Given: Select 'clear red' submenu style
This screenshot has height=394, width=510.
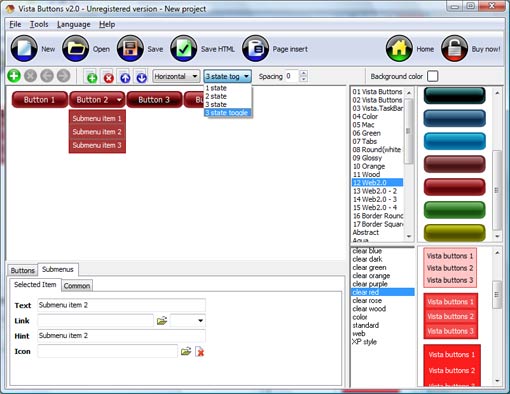Looking at the screenshot, I should tap(383, 292).
